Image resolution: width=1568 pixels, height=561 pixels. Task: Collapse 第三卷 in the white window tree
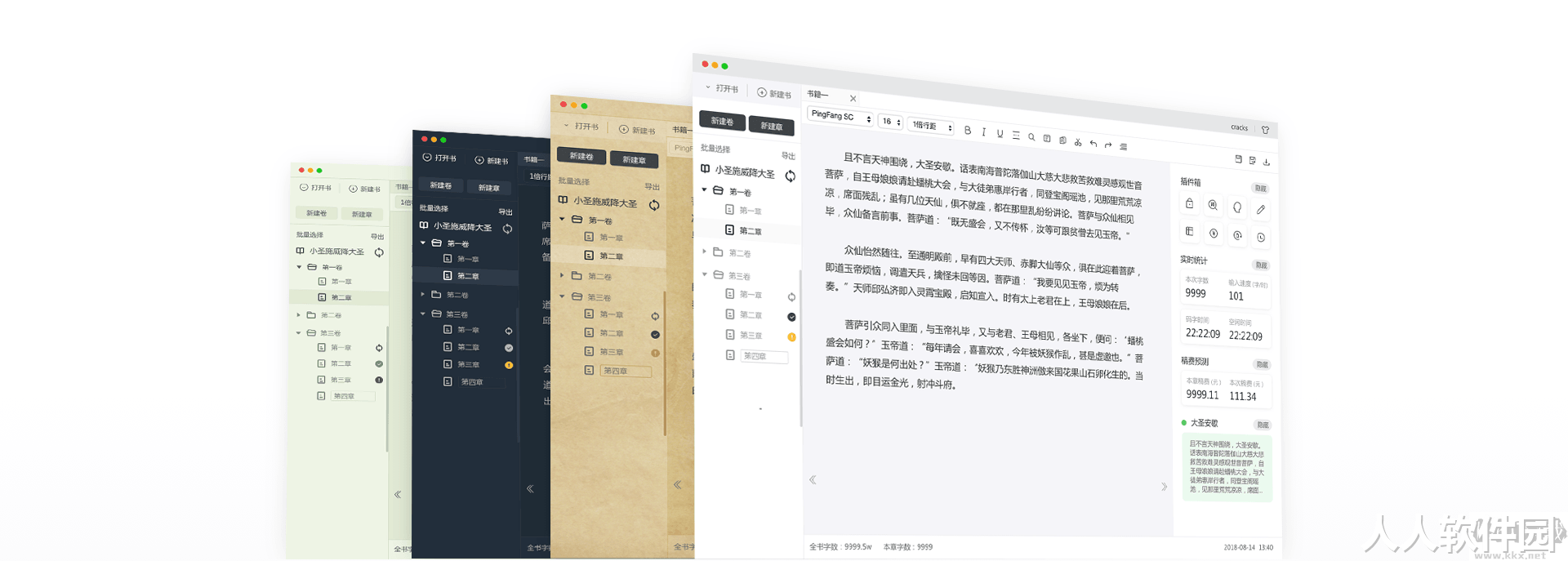[x=705, y=274]
